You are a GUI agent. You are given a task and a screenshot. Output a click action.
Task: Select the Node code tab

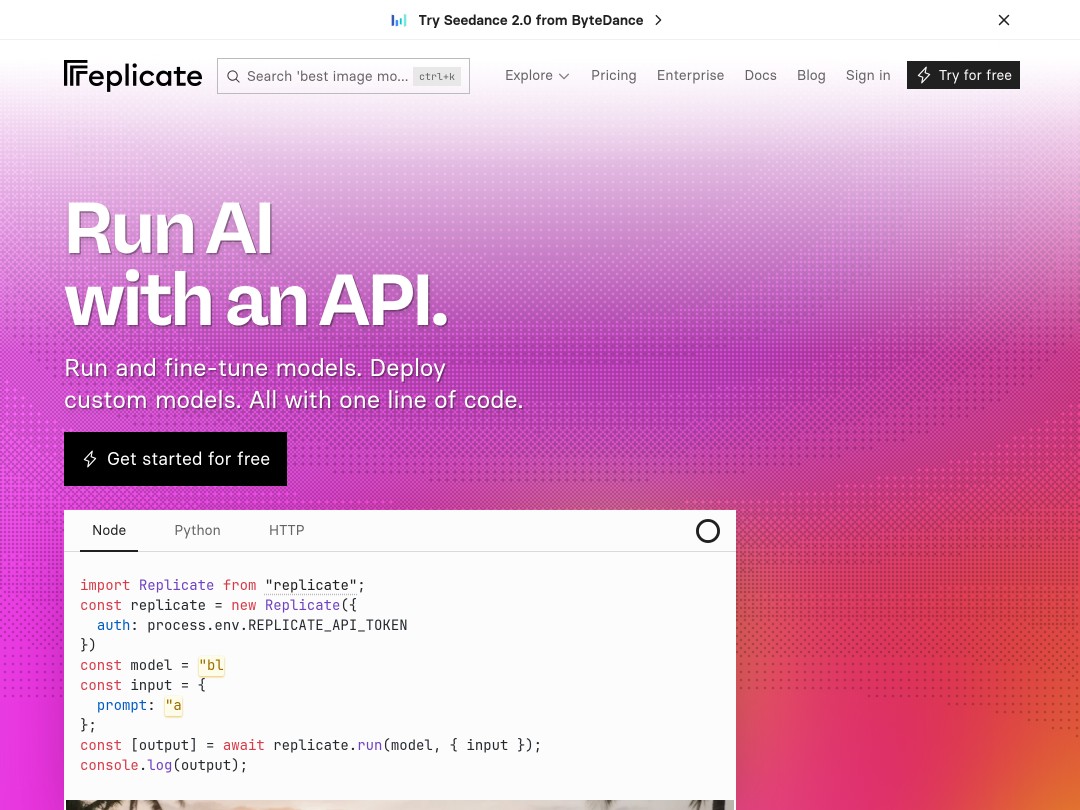click(109, 530)
